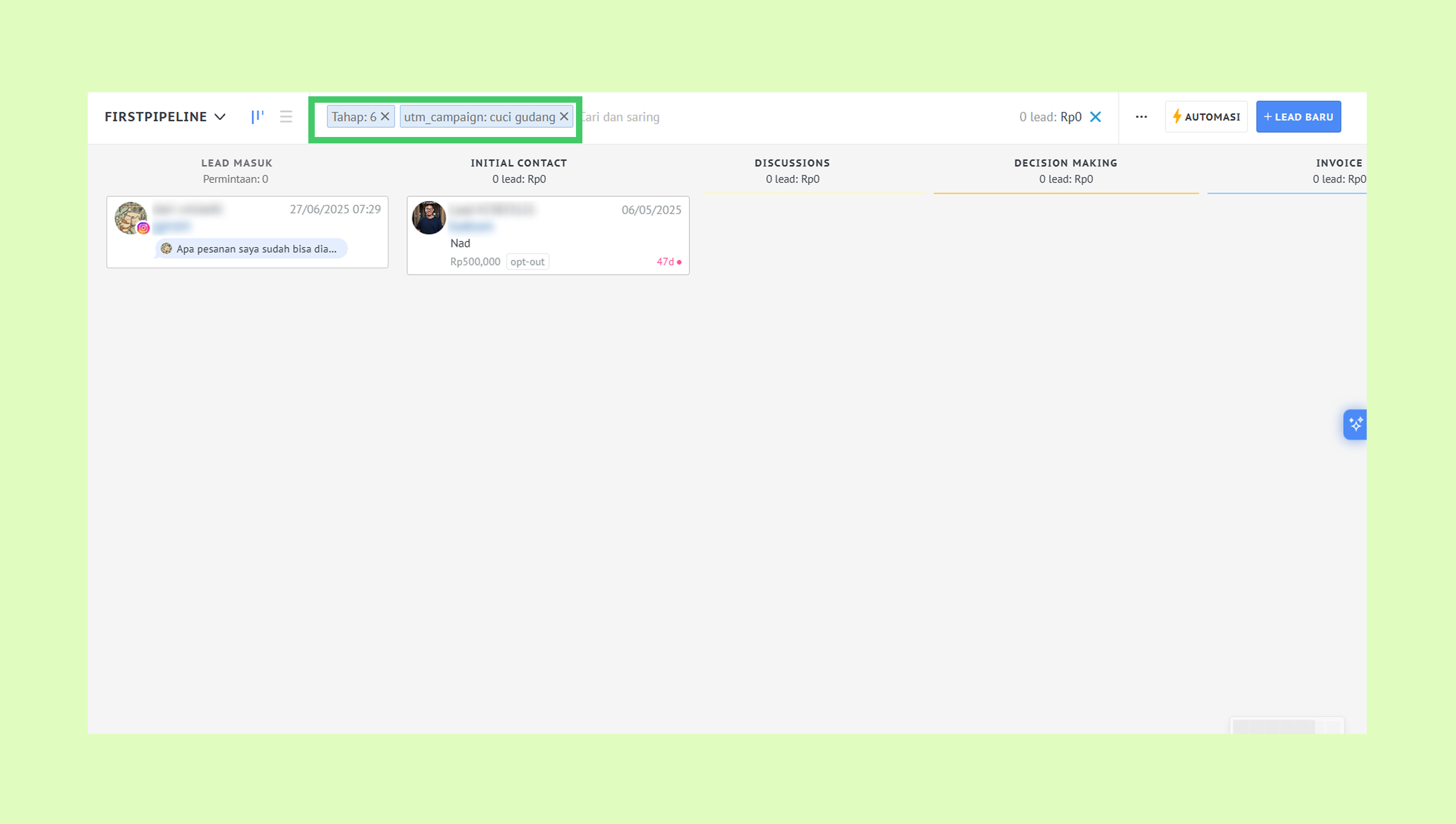Open the AI assistant sparkle widget
The height and width of the screenshot is (824, 1456).
pos(1355,424)
